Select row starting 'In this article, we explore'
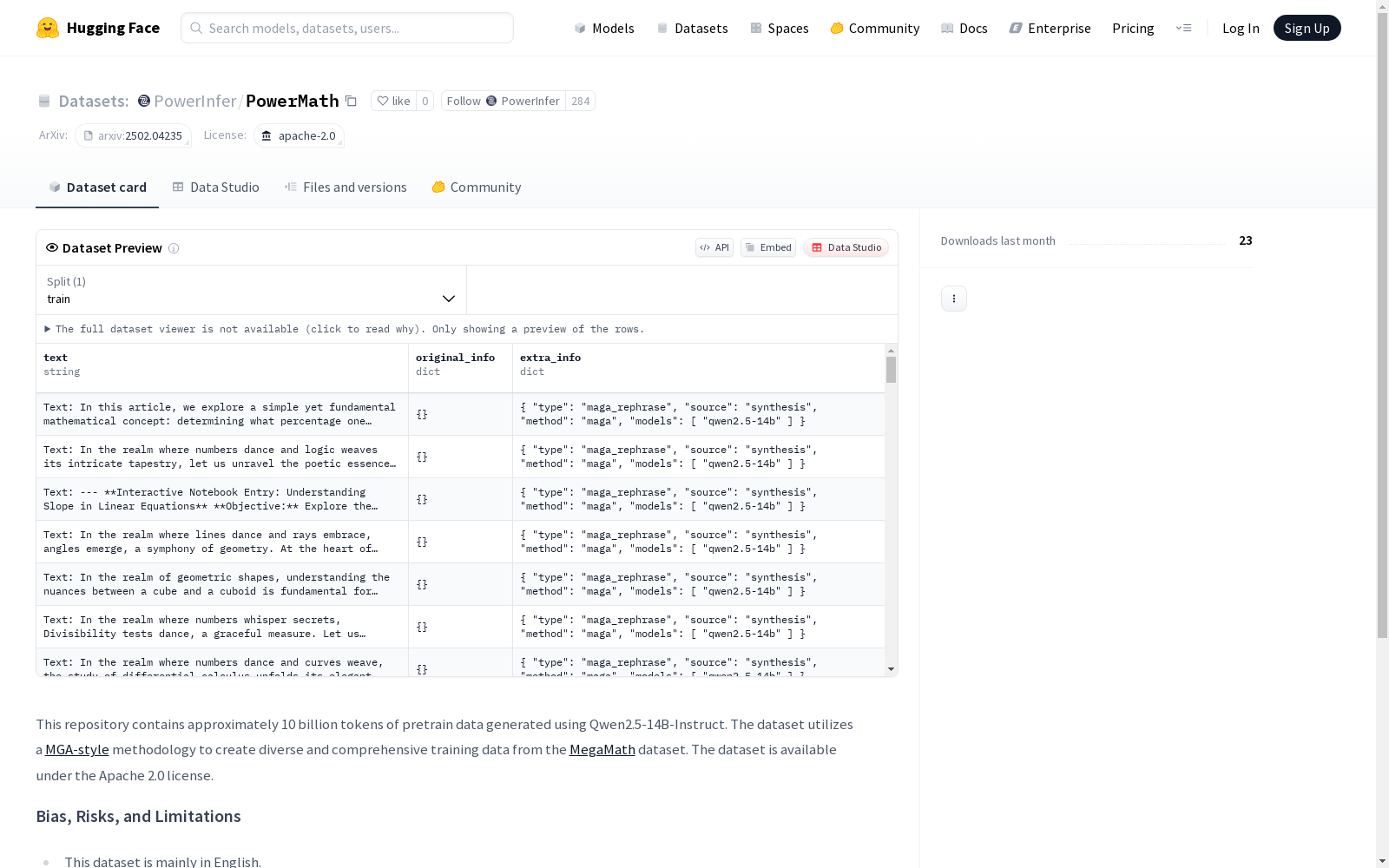 coord(460,414)
